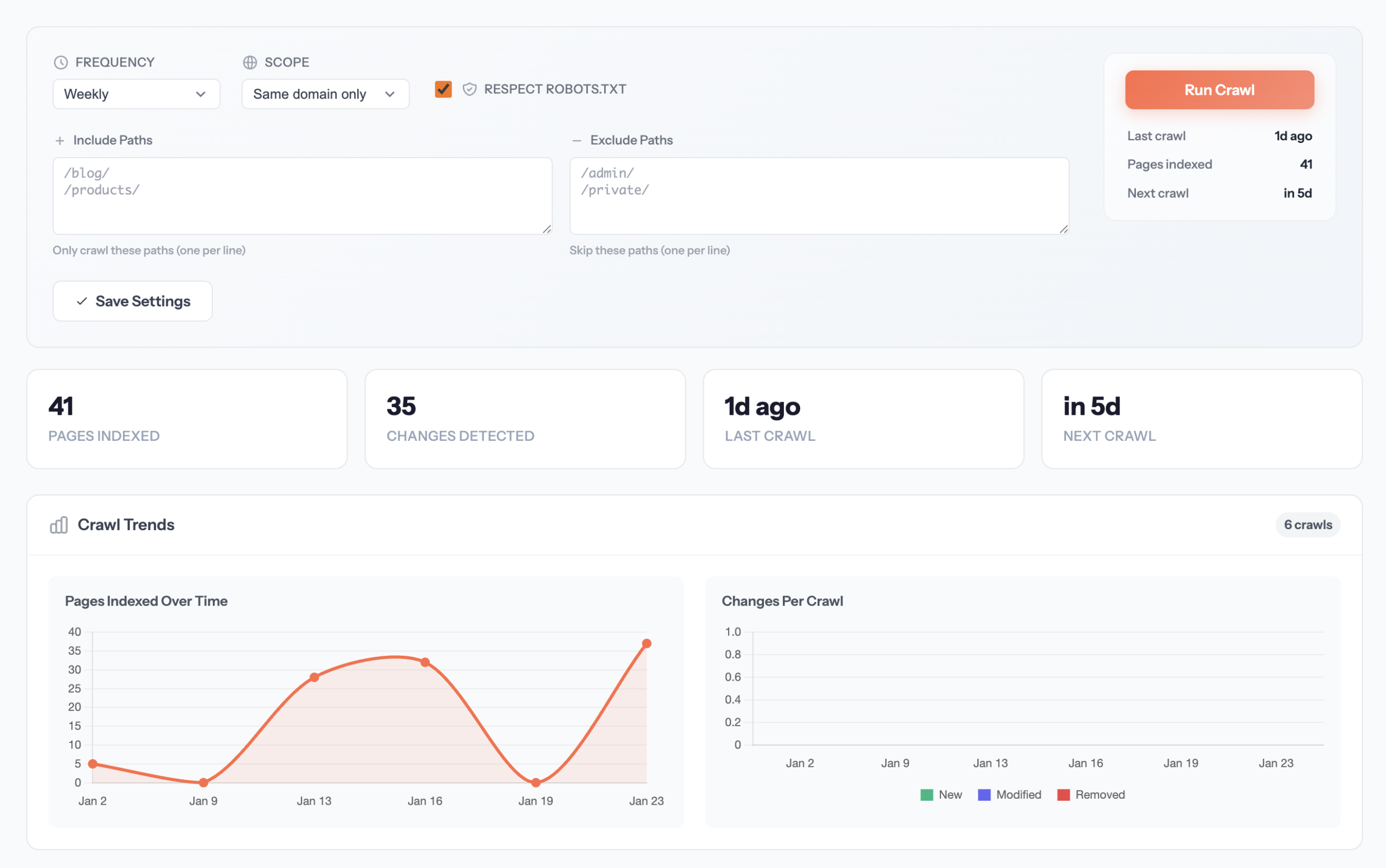Open the Weekly frequency dropdown

[x=136, y=94]
